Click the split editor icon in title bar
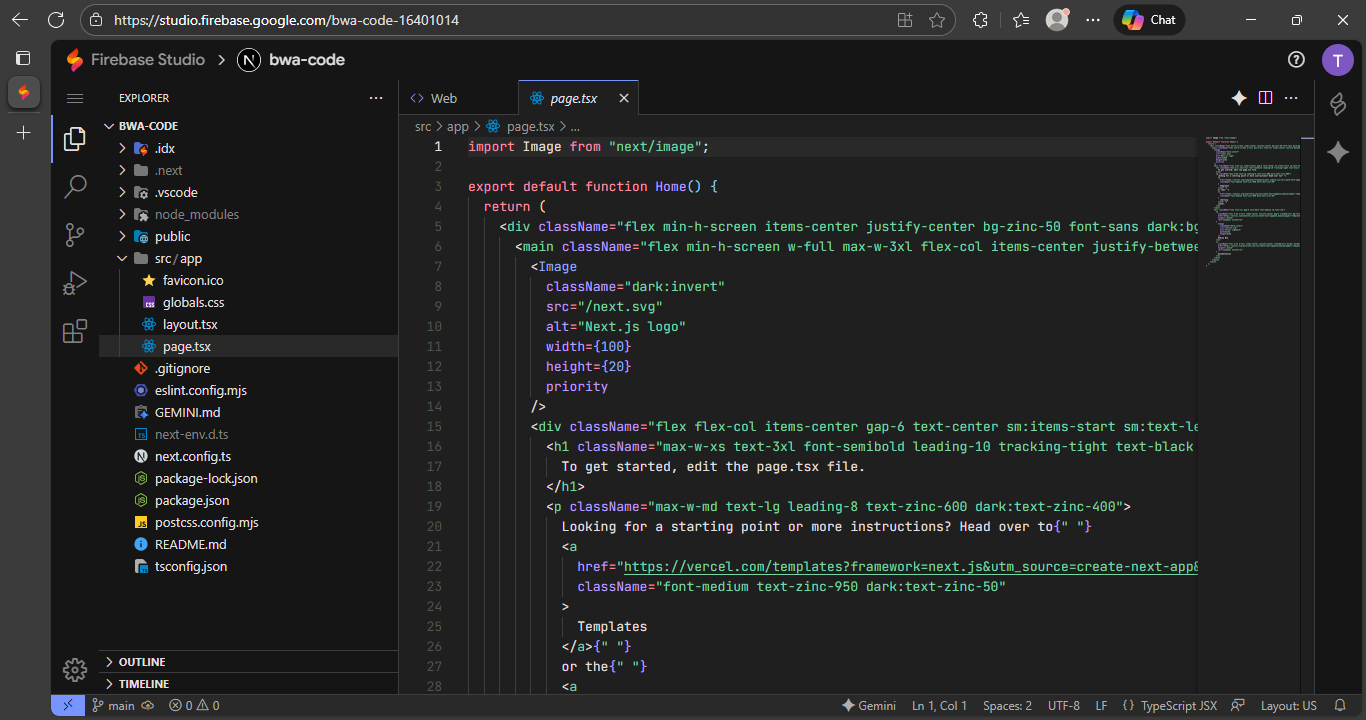 (x=1266, y=98)
